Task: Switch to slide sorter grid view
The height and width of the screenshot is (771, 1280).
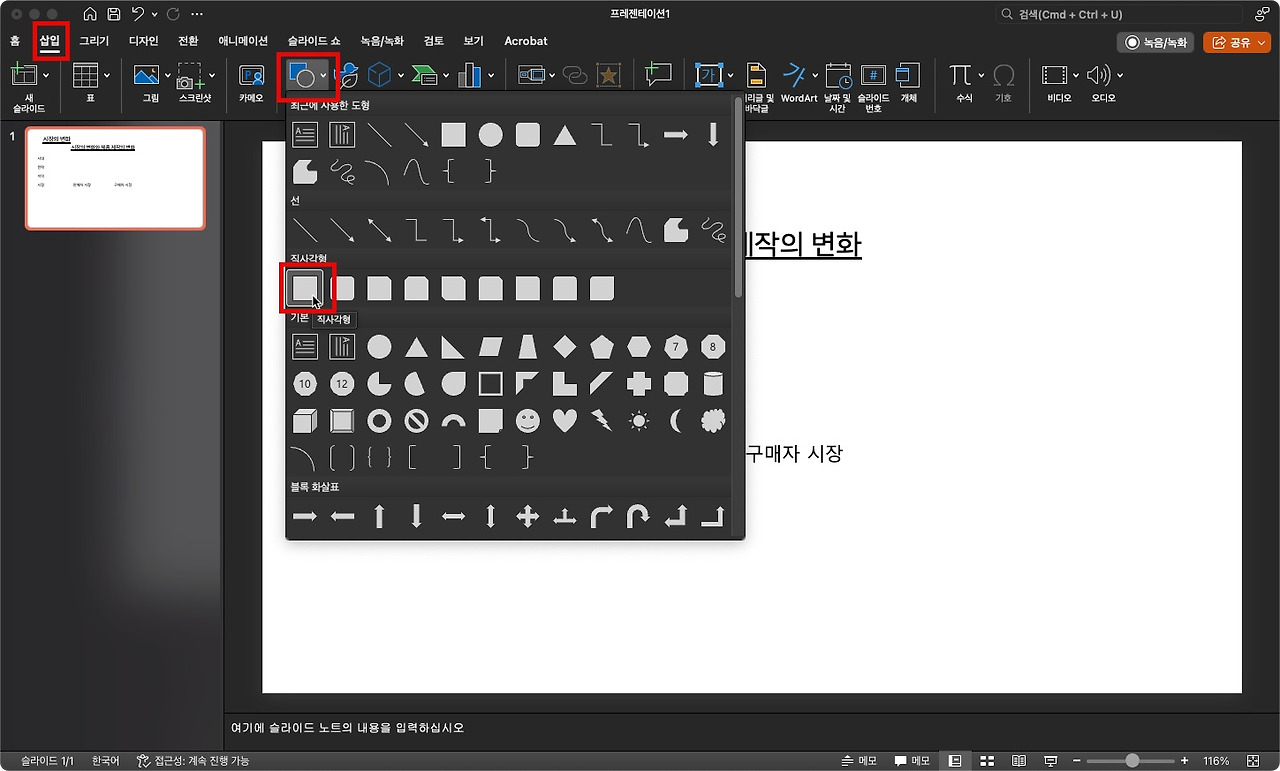Action: 987,761
